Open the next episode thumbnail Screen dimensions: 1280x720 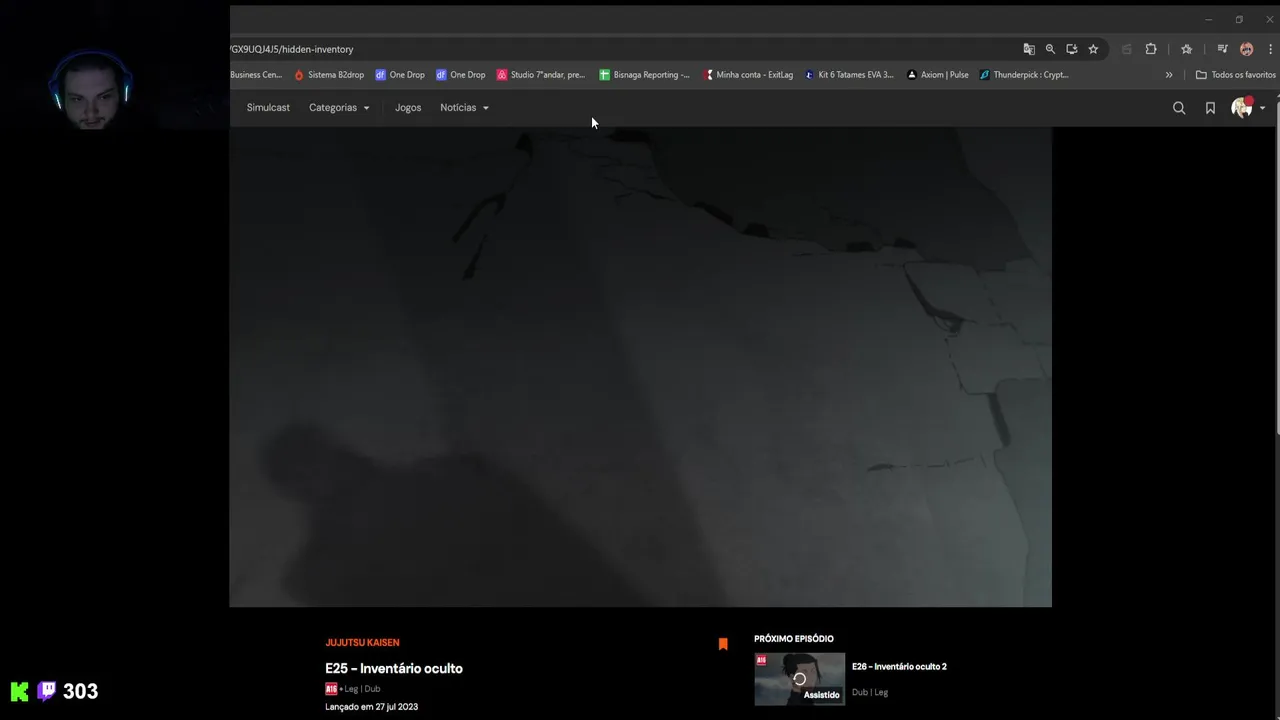tap(799, 679)
